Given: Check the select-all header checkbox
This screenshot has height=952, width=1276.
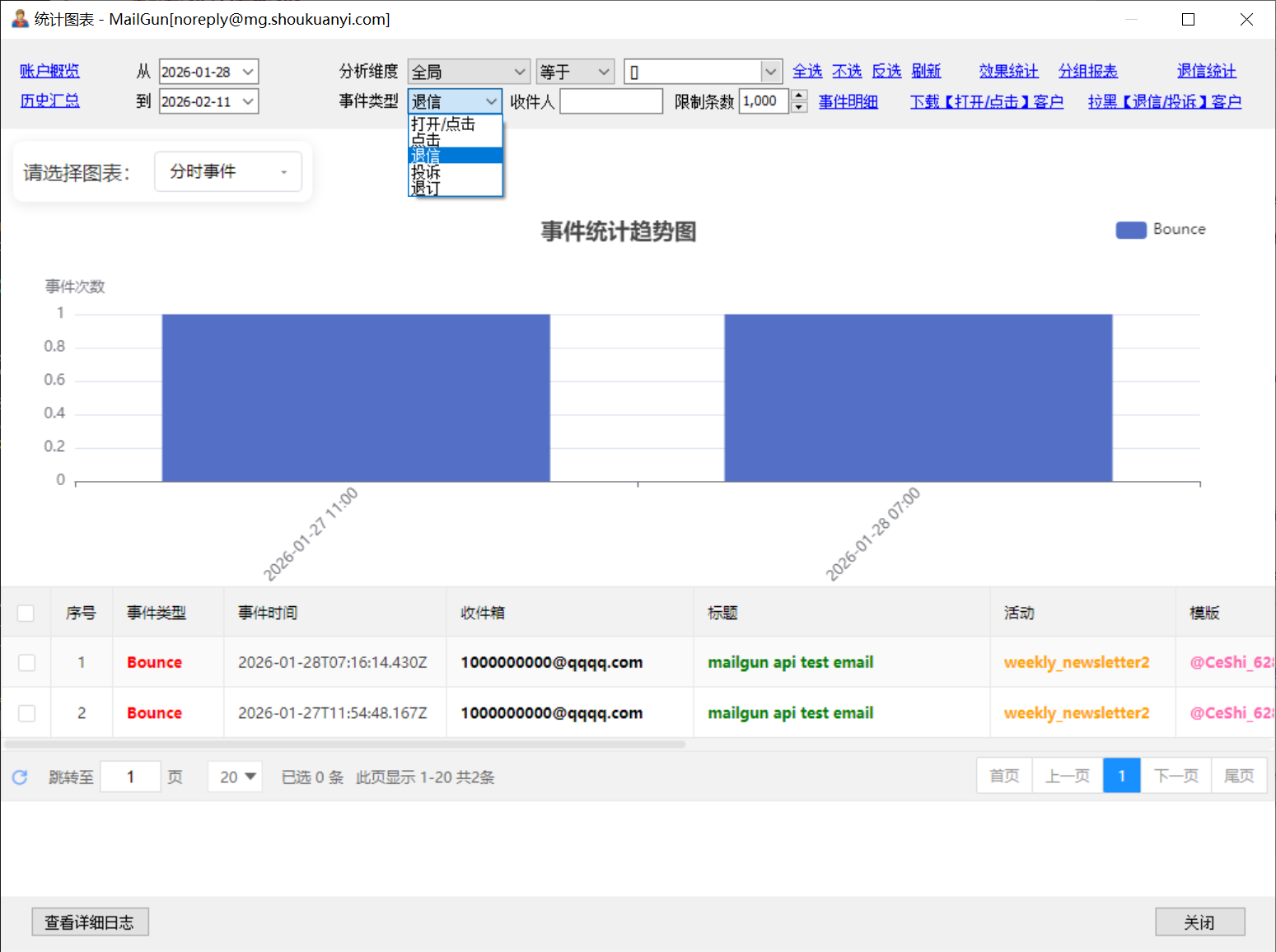Looking at the screenshot, I should pyautogui.click(x=26, y=613).
